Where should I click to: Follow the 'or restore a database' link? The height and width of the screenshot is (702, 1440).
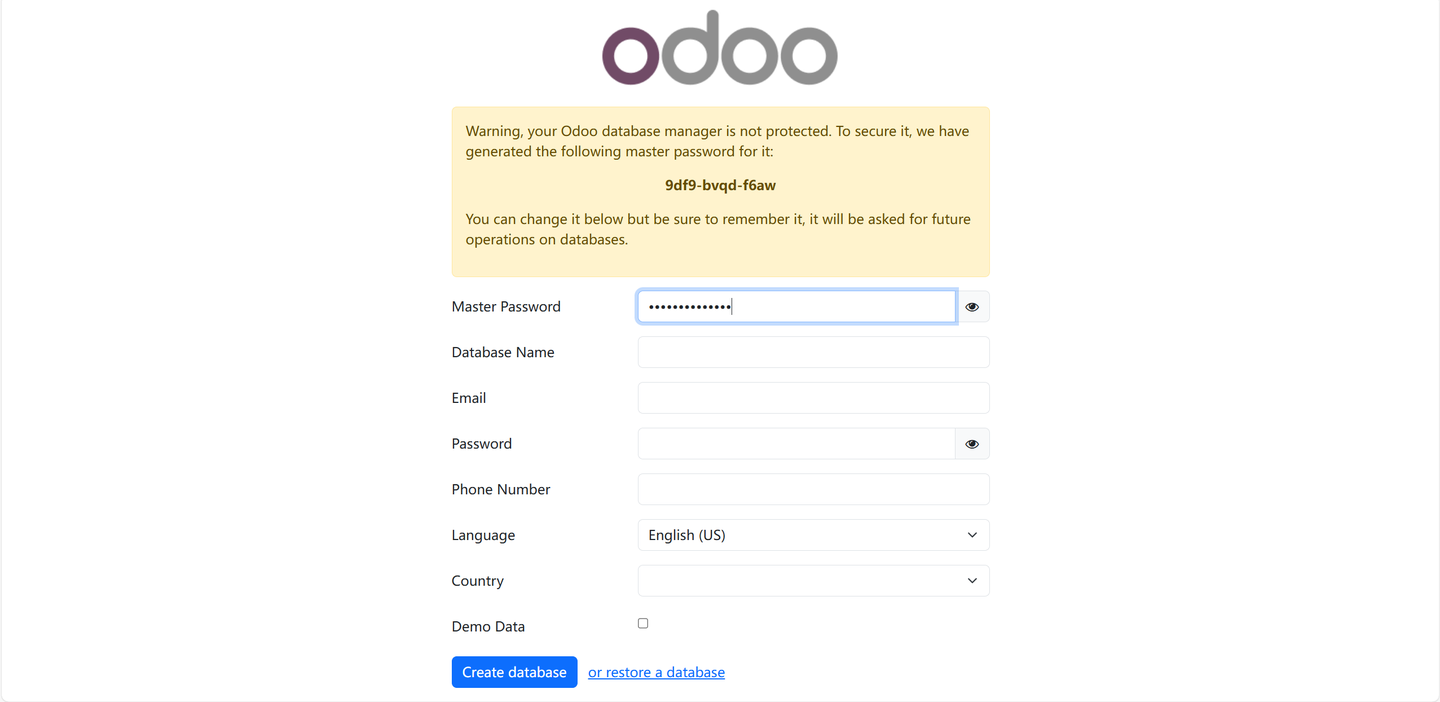[x=656, y=671]
